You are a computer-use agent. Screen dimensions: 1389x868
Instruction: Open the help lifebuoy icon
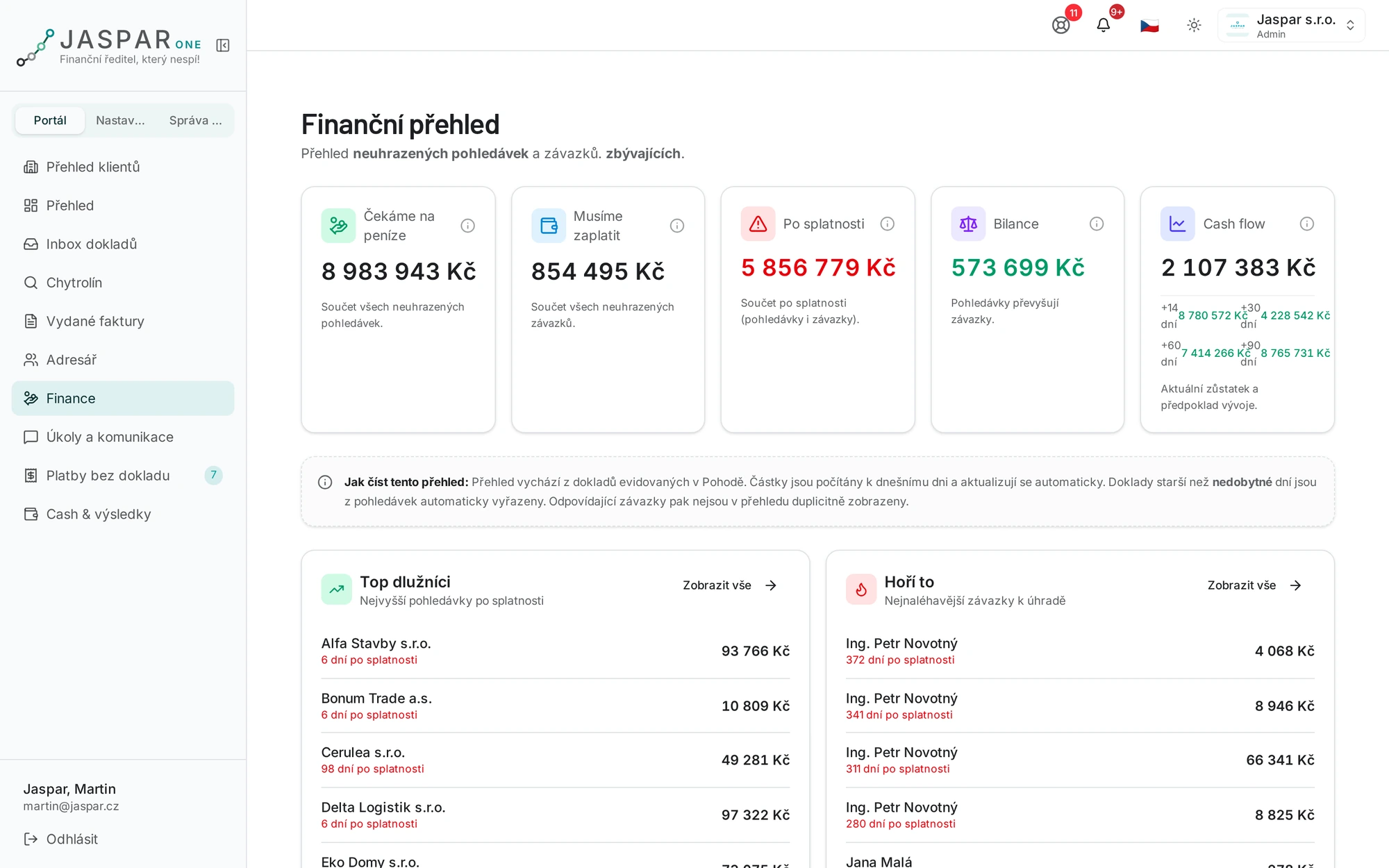[x=1061, y=26]
